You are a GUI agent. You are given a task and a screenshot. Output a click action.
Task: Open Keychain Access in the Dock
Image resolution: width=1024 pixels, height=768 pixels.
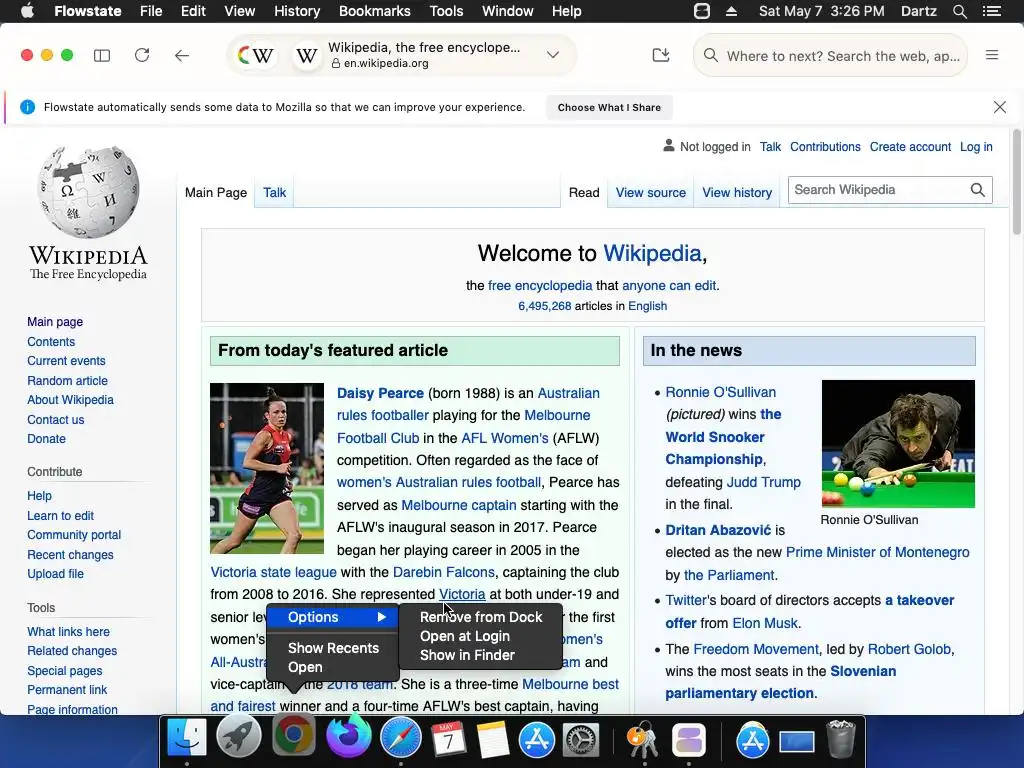coord(644,739)
